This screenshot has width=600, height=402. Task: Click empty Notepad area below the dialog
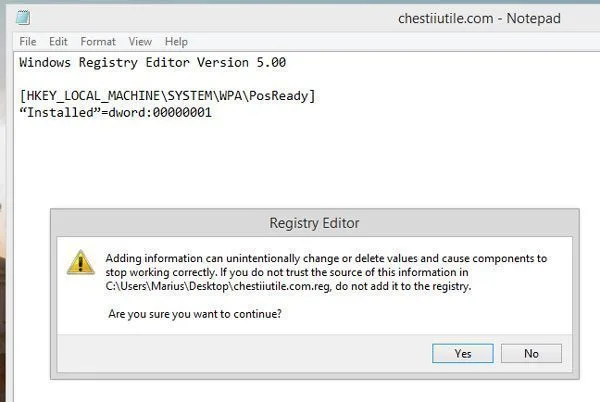[306, 391]
